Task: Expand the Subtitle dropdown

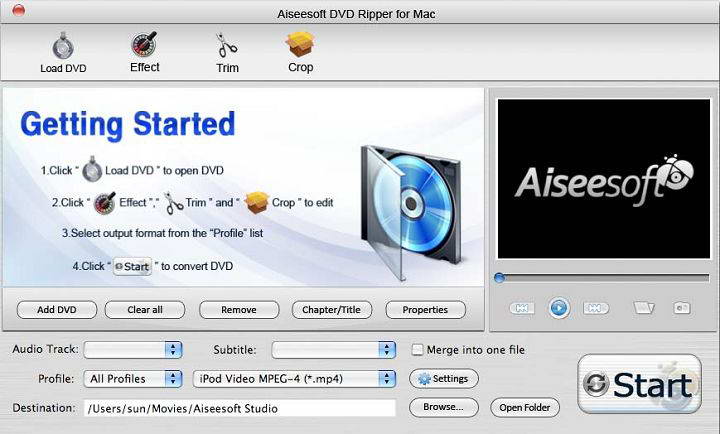Action: pos(333,349)
